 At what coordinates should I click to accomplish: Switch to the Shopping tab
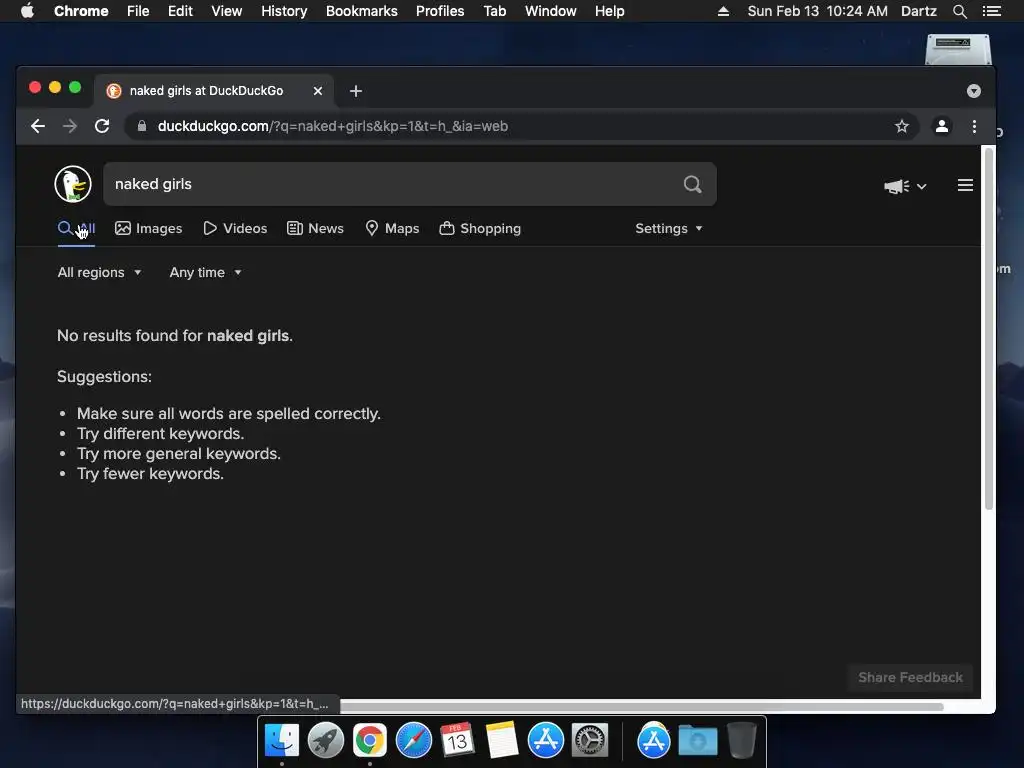[480, 229]
